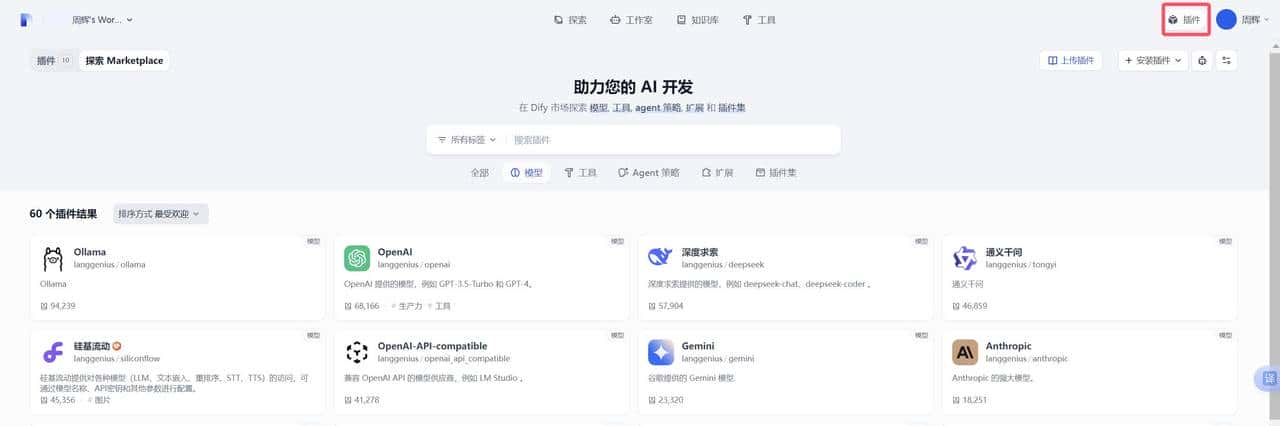The width and height of the screenshot is (1280, 426).
Task: Select the 模型 category filter
Action: click(527, 173)
